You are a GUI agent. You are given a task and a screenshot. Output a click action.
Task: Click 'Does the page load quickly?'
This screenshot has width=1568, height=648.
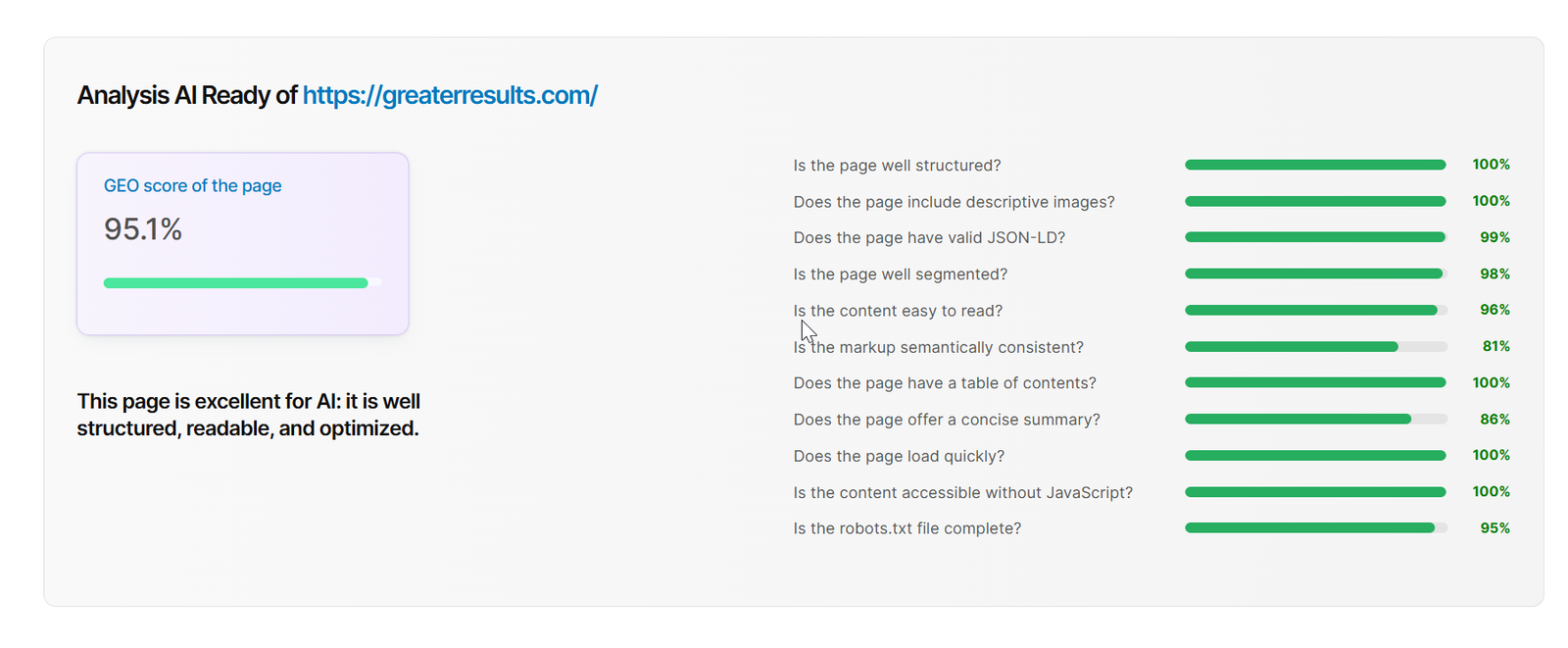click(899, 456)
